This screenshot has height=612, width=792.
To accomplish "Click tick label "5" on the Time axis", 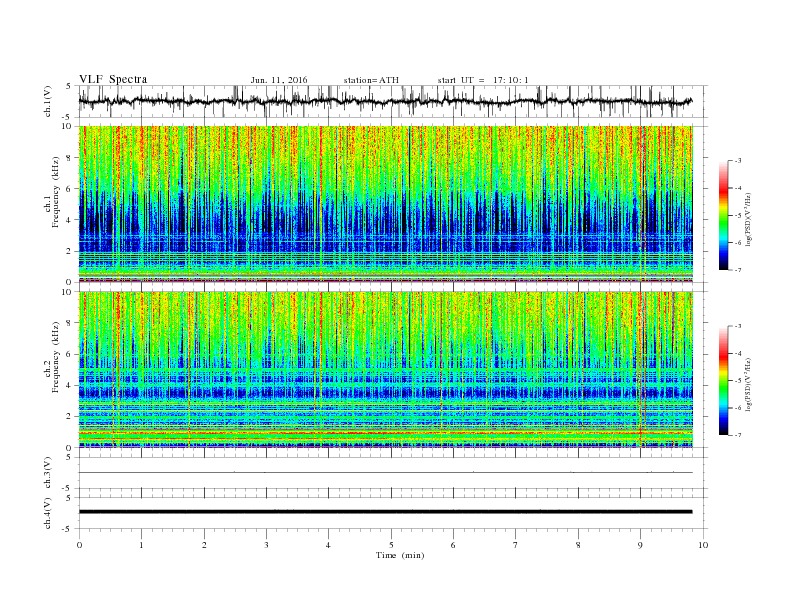I will click(391, 545).
